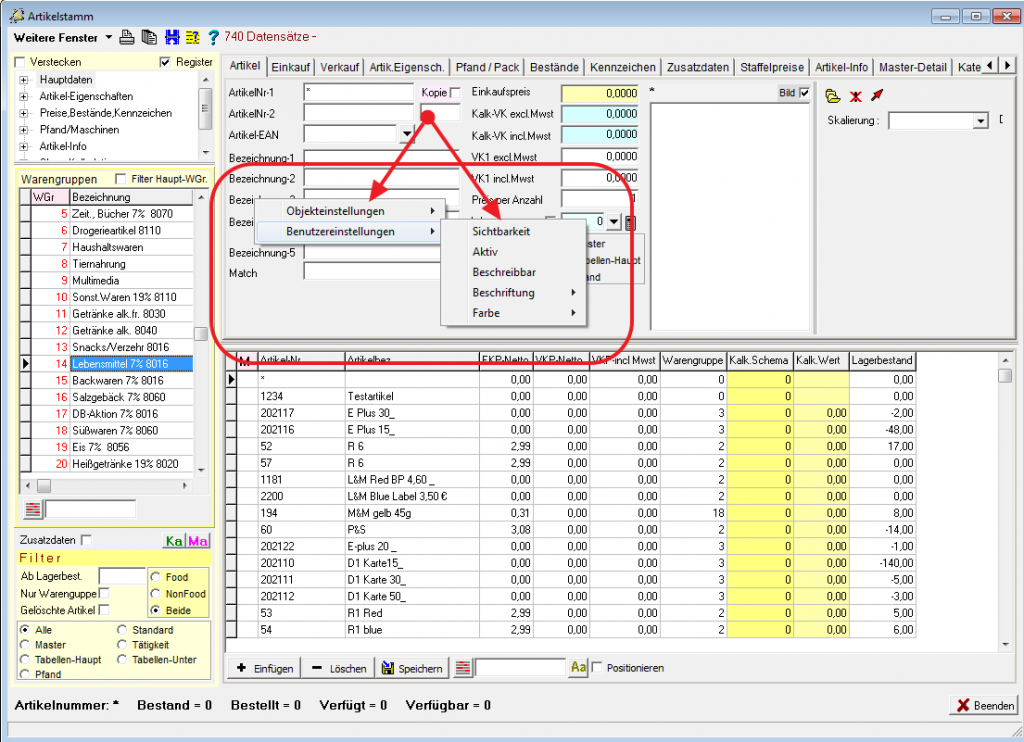Enable Nur Warengruppe checkbox
1024x742 pixels.
point(103,594)
